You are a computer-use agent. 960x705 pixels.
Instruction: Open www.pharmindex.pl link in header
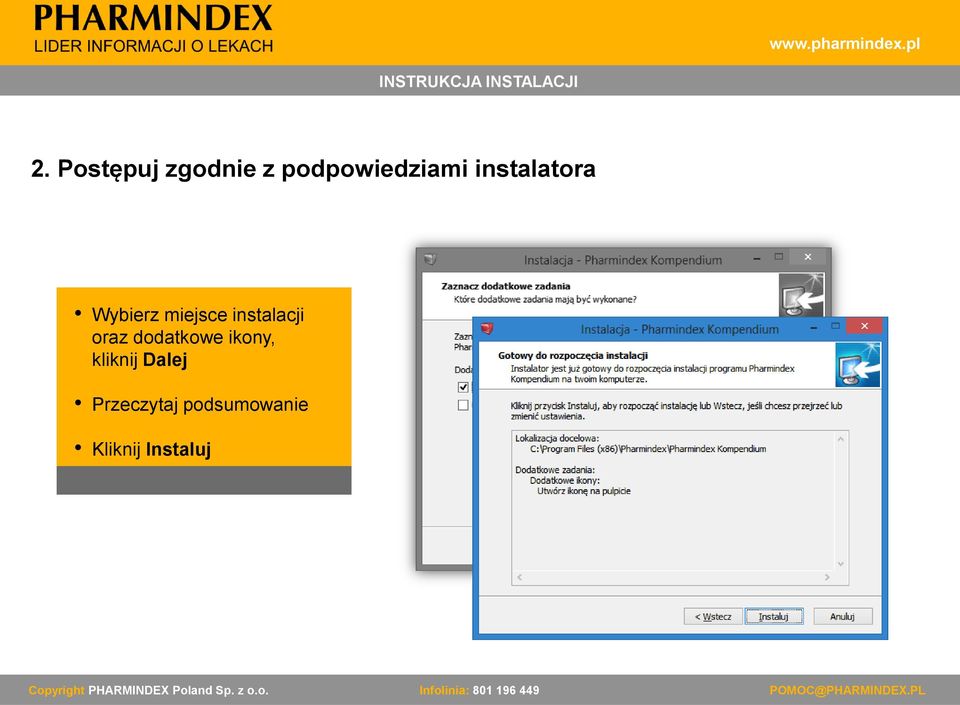point(845,44)
